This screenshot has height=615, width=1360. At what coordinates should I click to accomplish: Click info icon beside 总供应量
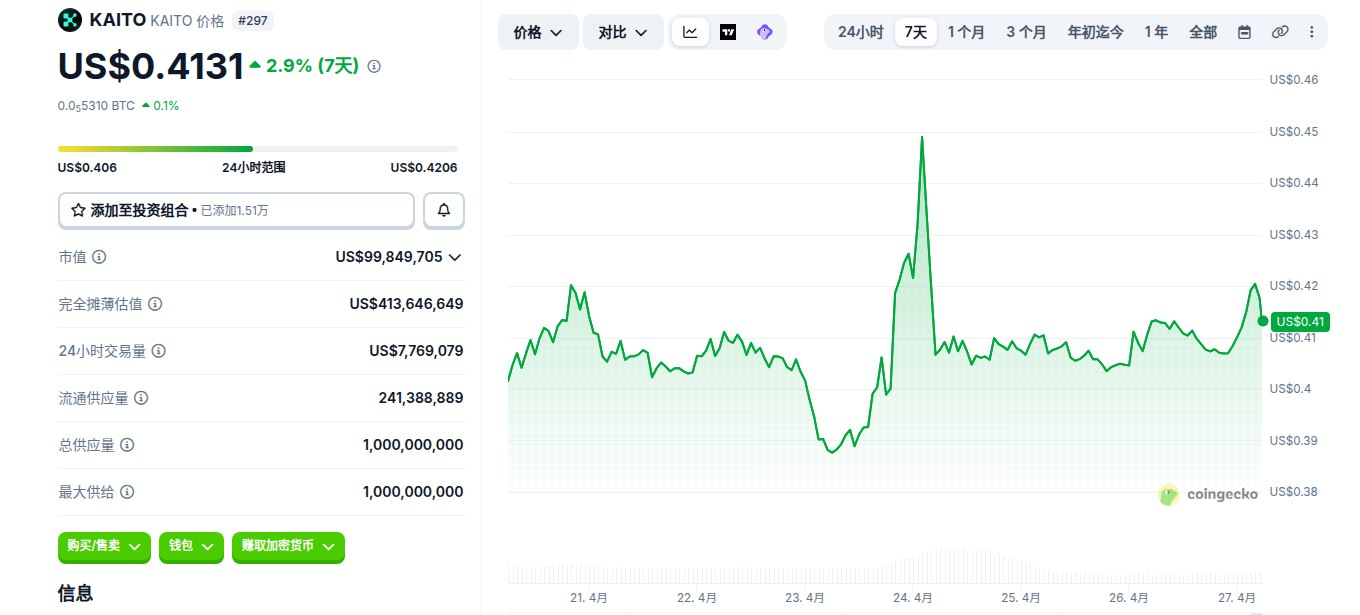(127, 445)
